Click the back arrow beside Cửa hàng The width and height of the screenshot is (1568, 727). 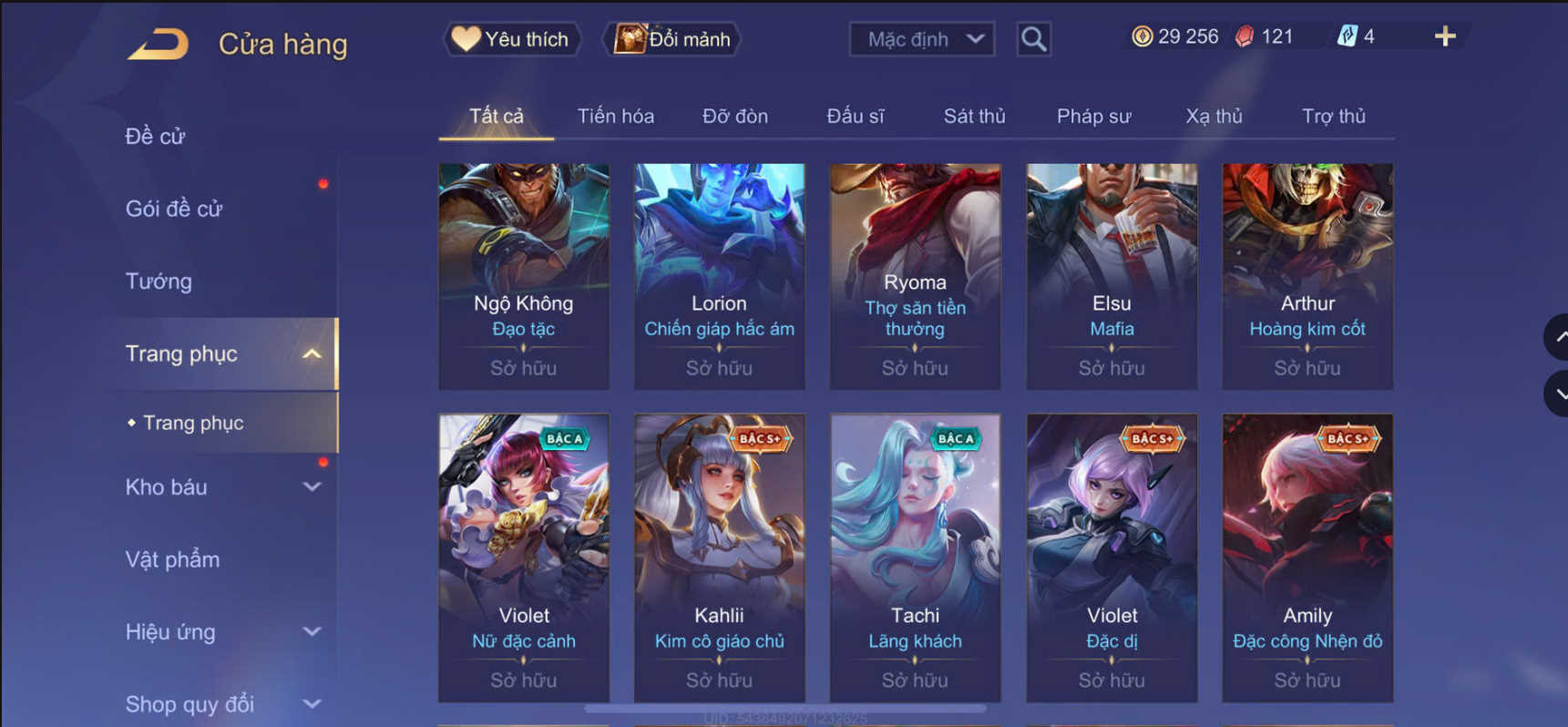[159, 44]
